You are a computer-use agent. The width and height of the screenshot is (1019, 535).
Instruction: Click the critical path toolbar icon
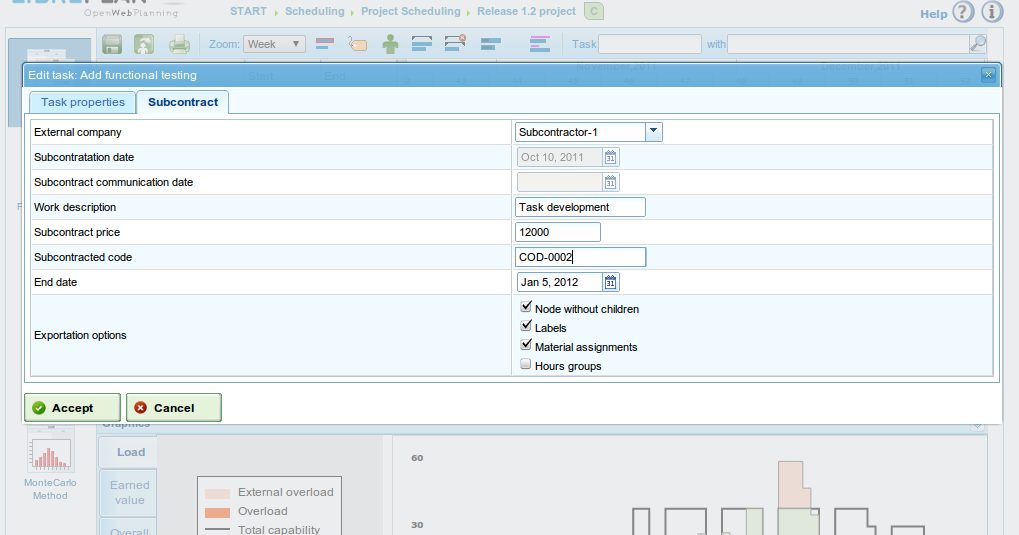[x=325, y=44]
